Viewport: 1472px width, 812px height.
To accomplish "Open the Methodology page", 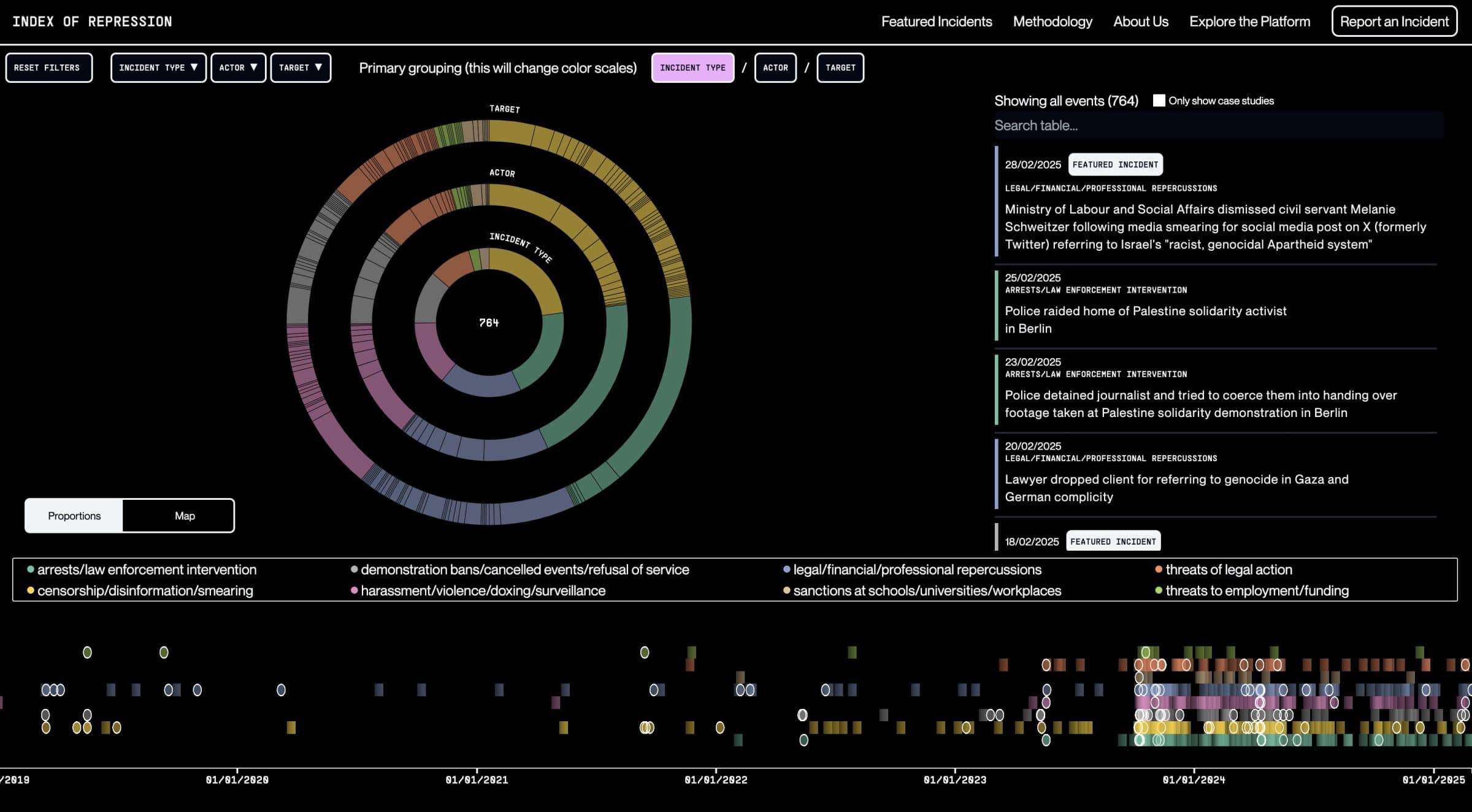I will (1052, 21).
